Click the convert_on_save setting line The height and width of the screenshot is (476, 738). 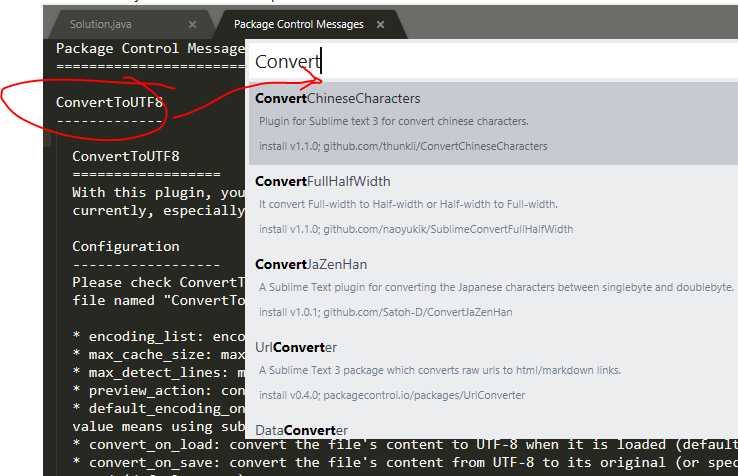(405, 462)
